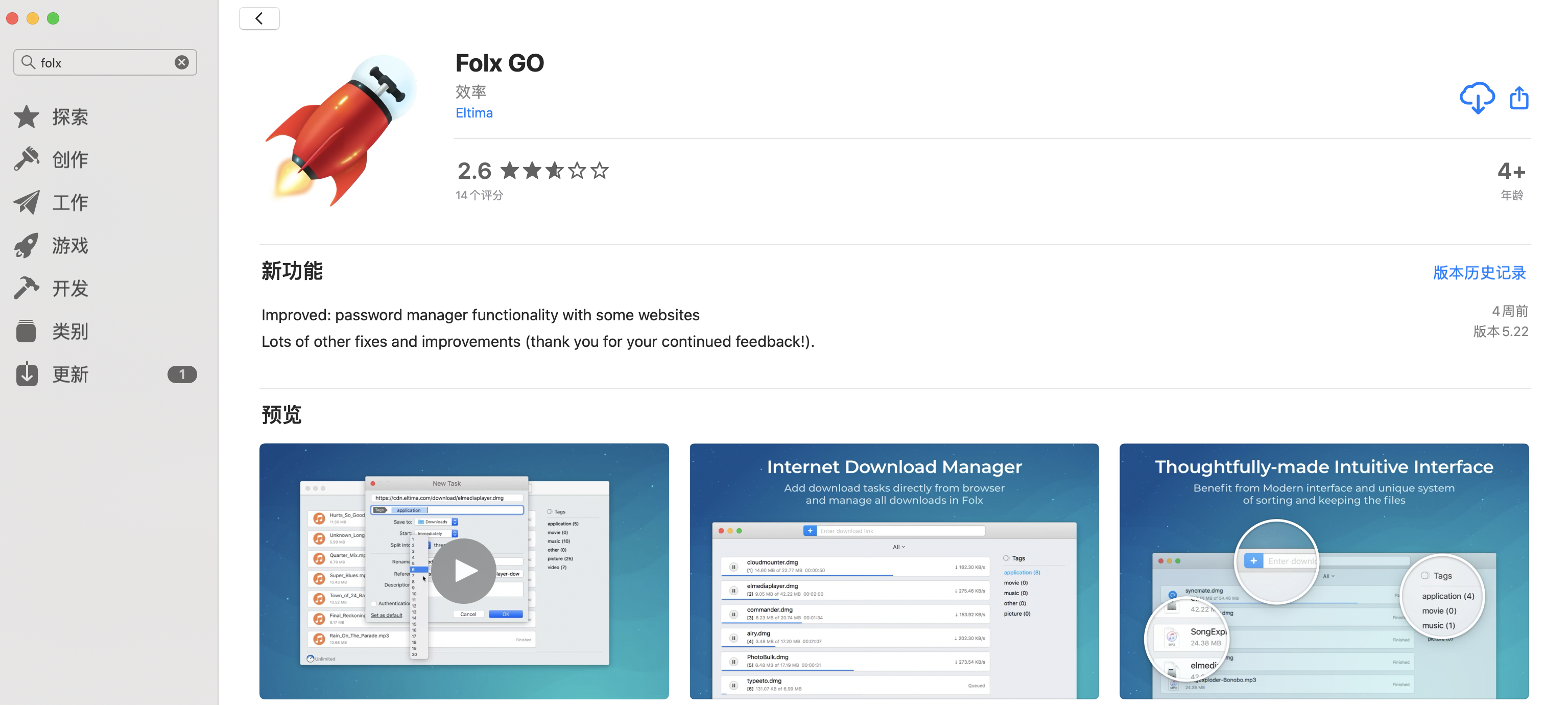Click the 效率 category label

point(470,91)
